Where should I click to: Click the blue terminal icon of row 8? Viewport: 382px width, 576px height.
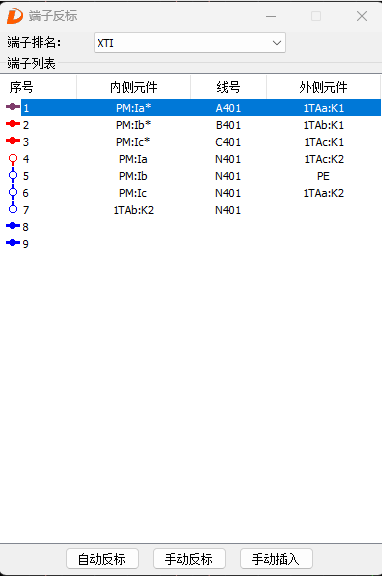pyautogui.click(x=13, y=226)
